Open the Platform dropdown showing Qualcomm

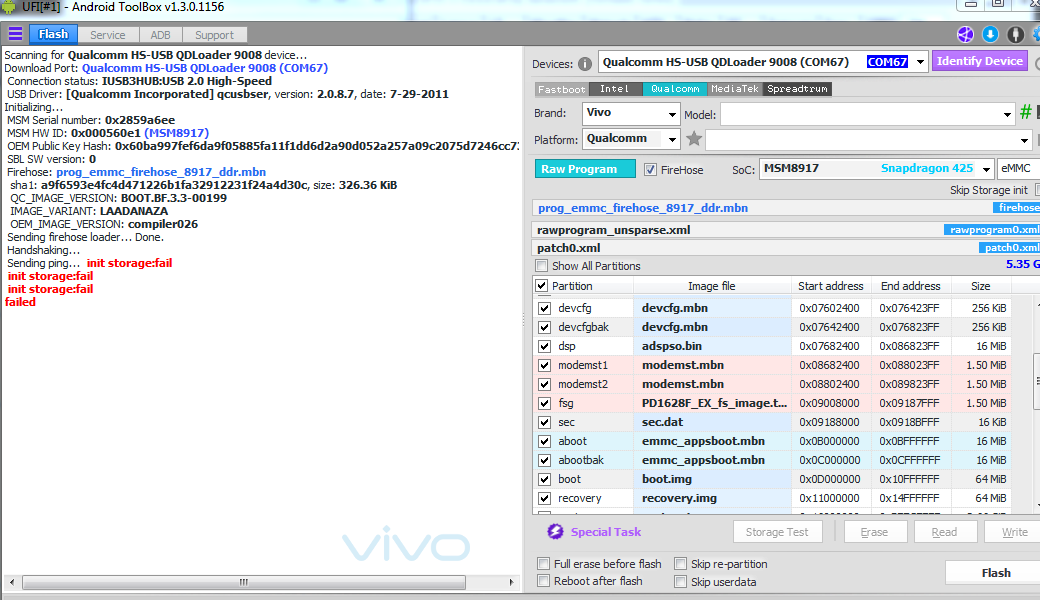click(x=631, y=139)
